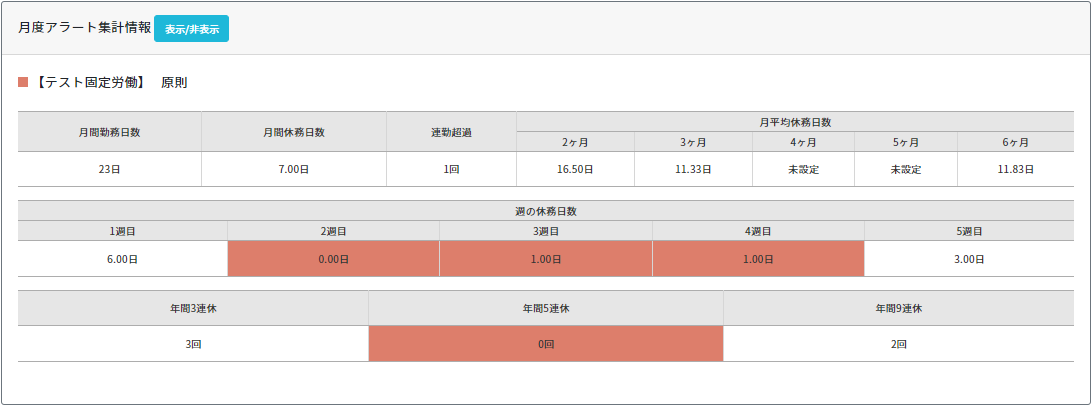Select the red 1.00日 cell under 3週目
Viewport: 1092px width, 406px height.
click(546, 259)
